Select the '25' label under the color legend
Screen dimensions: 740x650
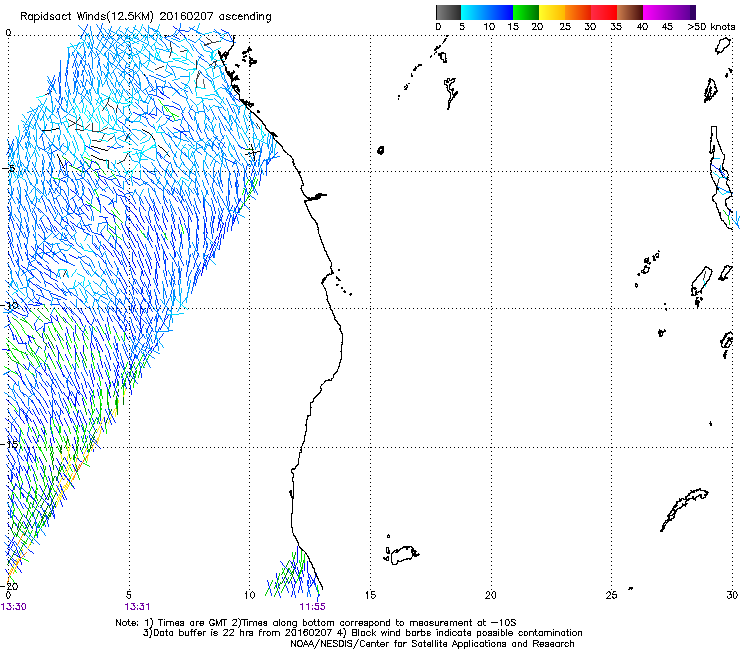565,27
